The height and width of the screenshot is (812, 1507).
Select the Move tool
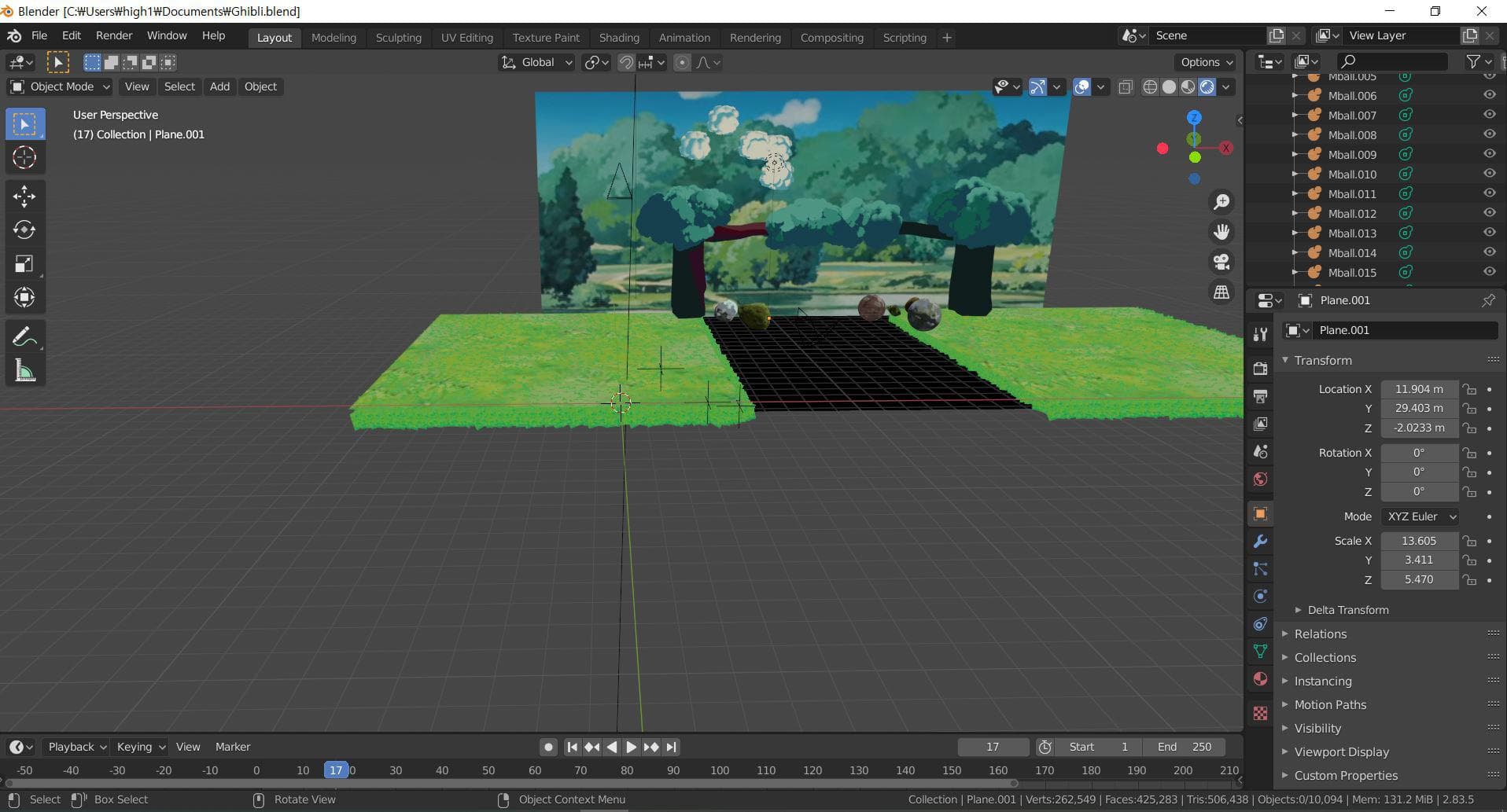pos(24,196)
